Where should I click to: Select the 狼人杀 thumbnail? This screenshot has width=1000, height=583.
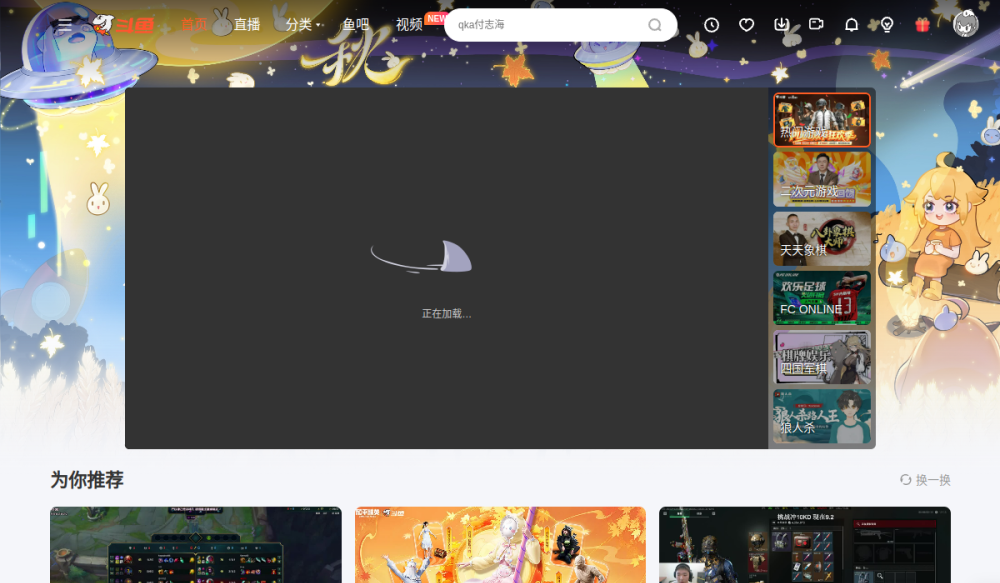[x=821, y=417]
